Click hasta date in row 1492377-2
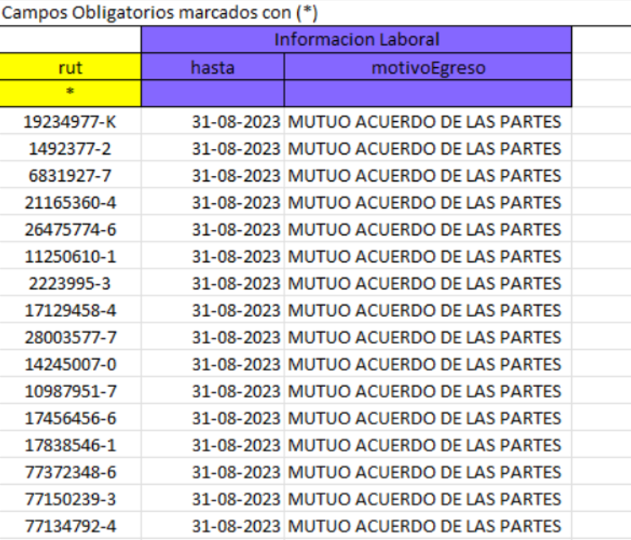Viewport: 631px width, 540px height. [x=213, y=148]
